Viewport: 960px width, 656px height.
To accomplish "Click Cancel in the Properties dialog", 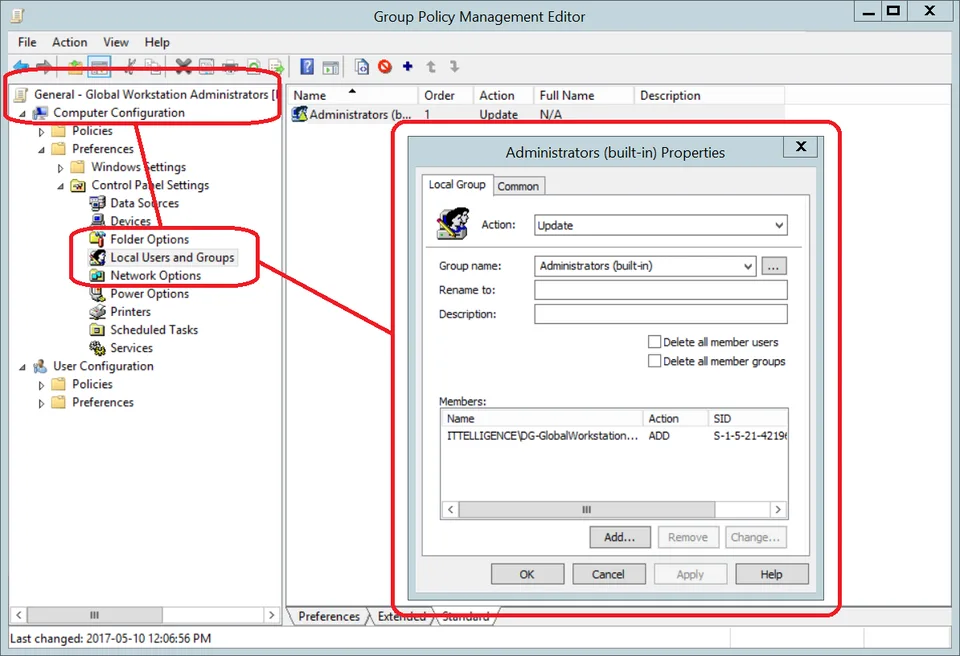I will (x=609, y=575).
